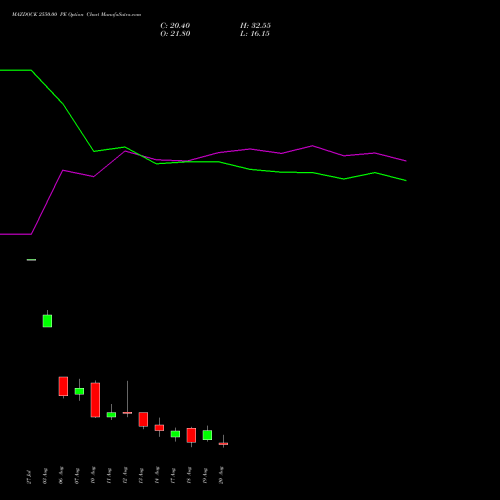Select the 20 Aug date label
This screenshot has width=500, height=500.
tap(221, 475)
